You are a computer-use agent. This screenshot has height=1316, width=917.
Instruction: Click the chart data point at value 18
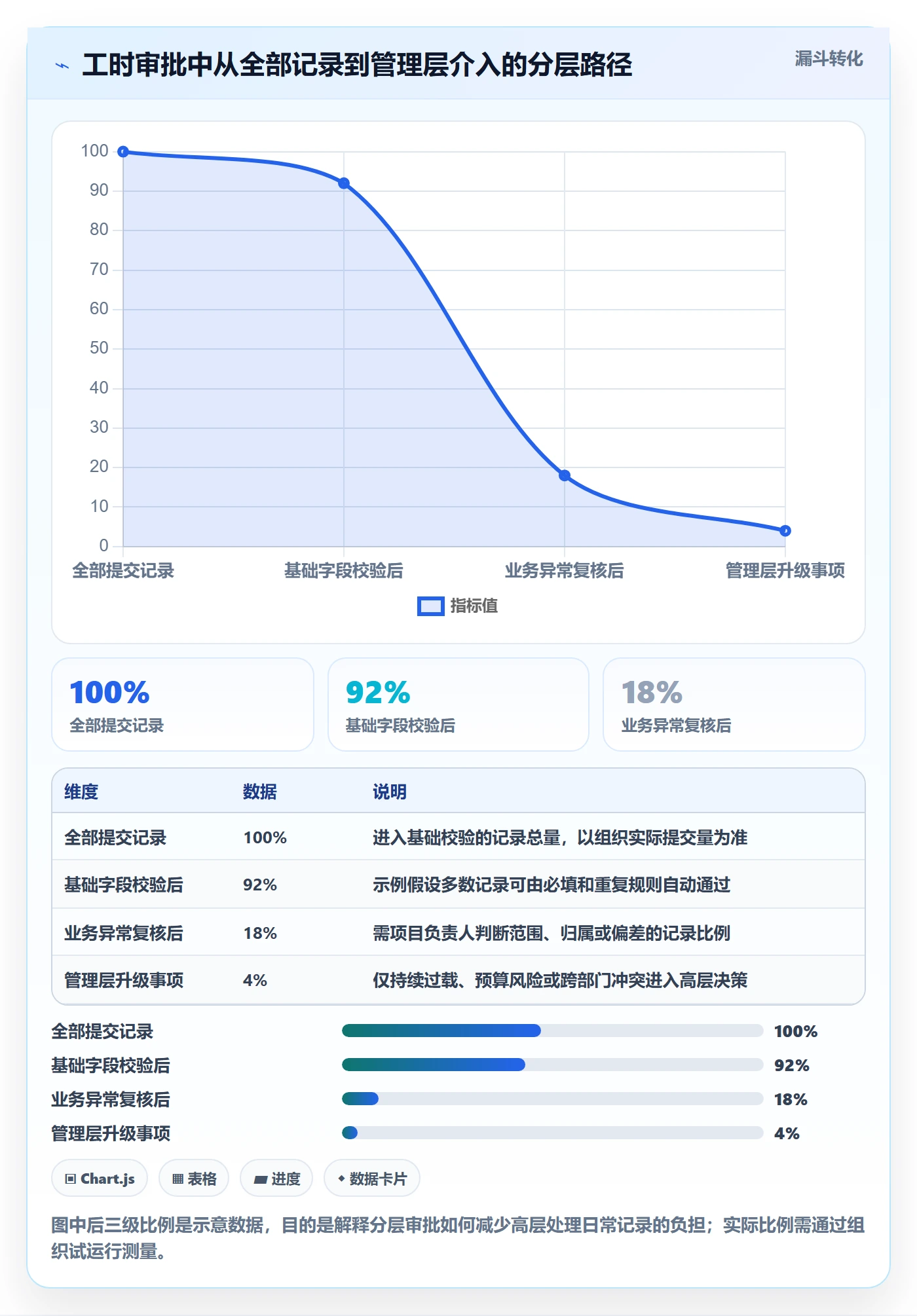565,475
